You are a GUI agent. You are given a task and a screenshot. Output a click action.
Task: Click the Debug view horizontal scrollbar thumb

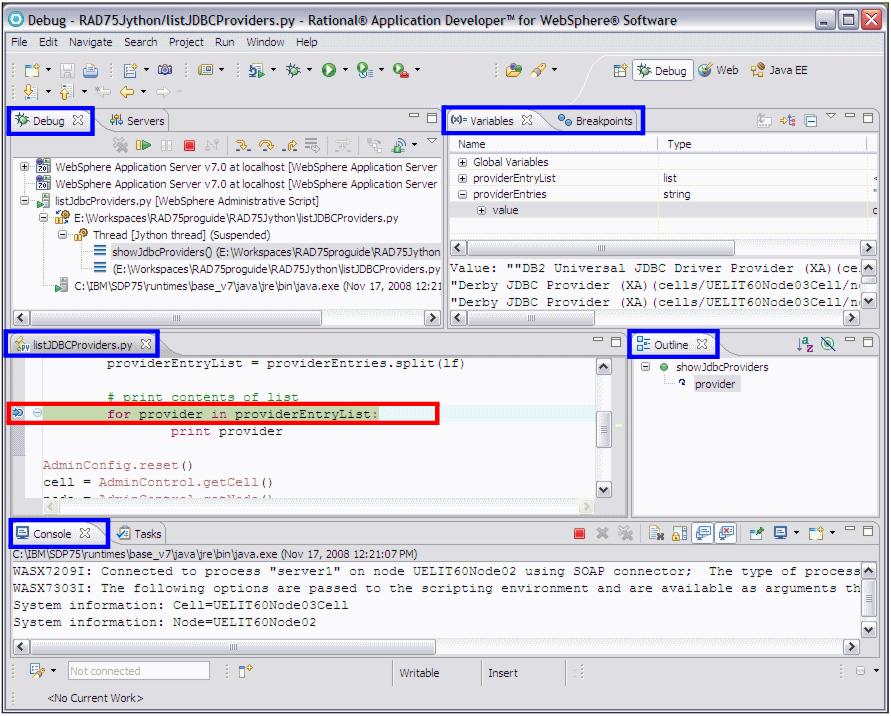(176, 318)
